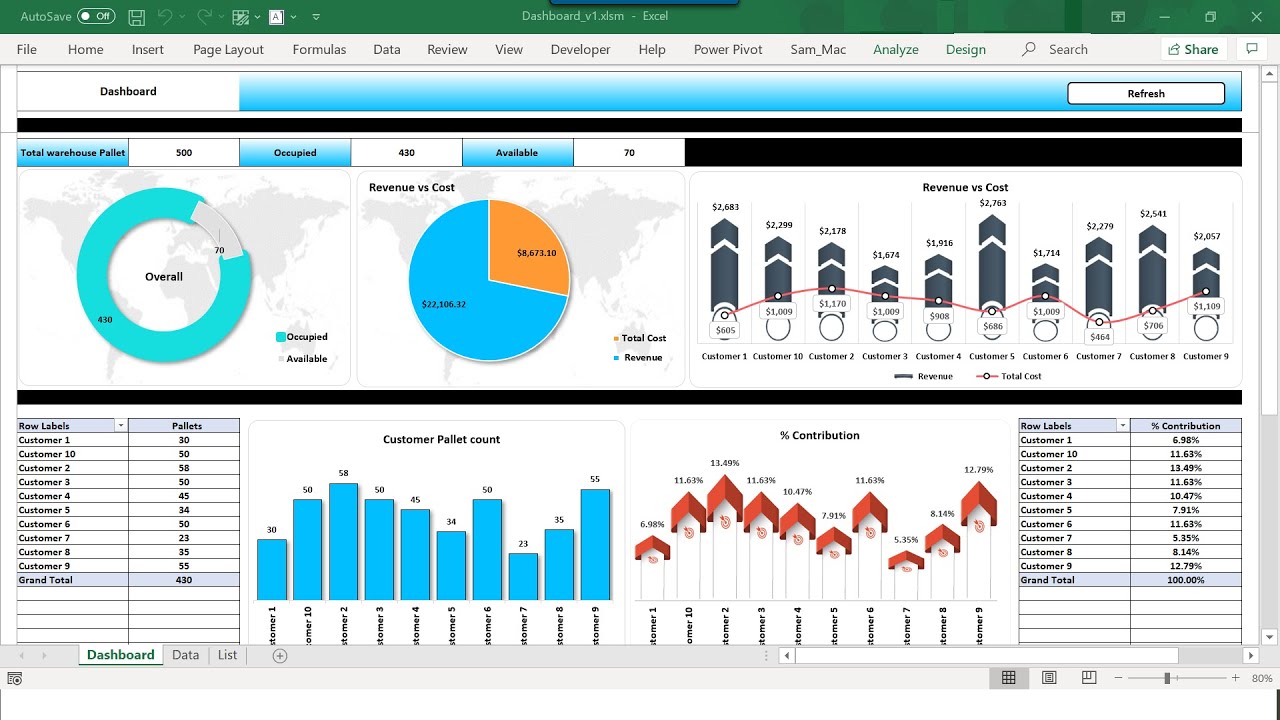The height and width of the screenshot is (720, 1280).
Task: Expand the Customize Quick Access Toolbar dropdown
Action: (316, 17)
